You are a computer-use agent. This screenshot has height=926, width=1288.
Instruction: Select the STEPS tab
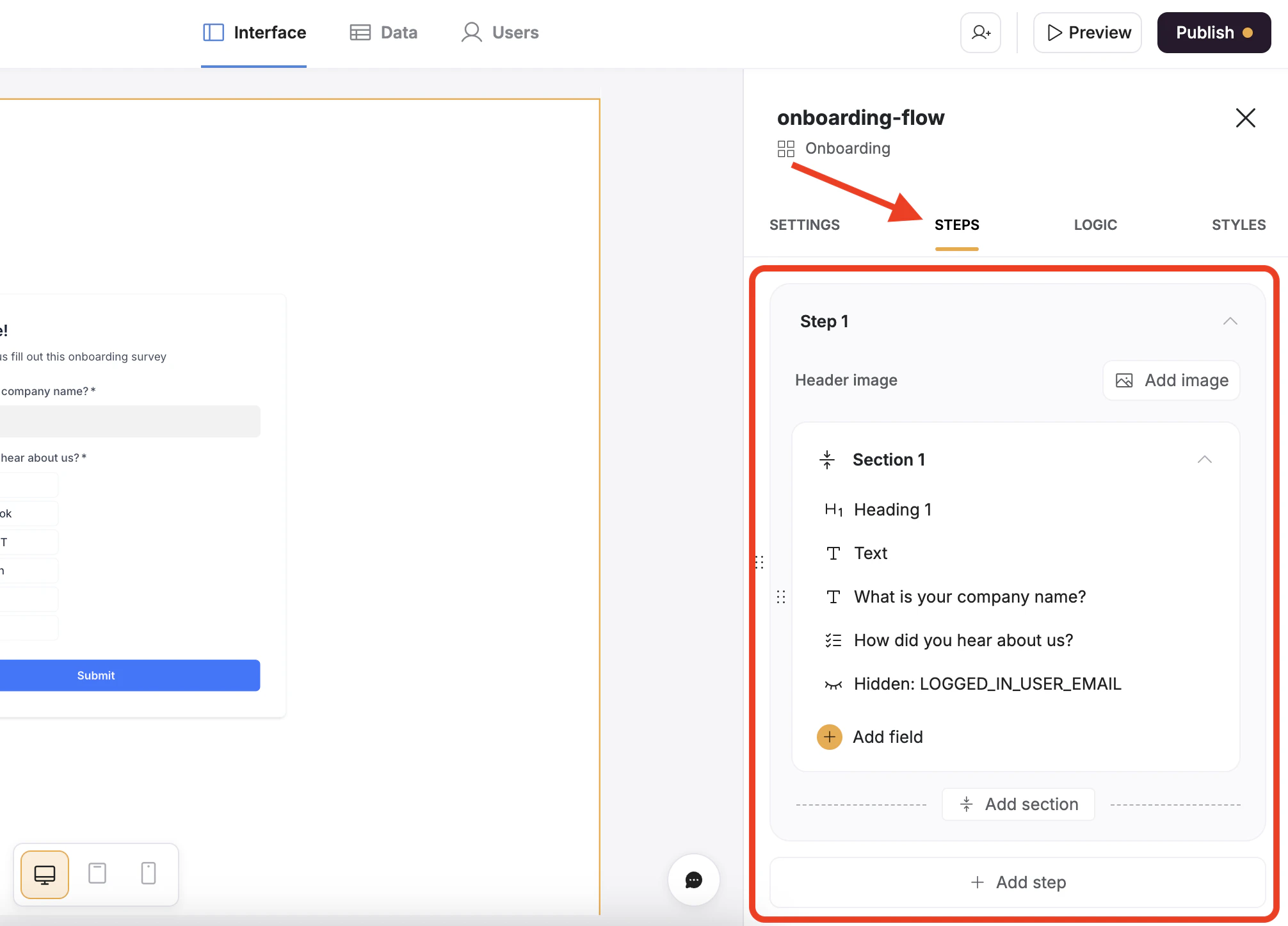tap(956, 225)
